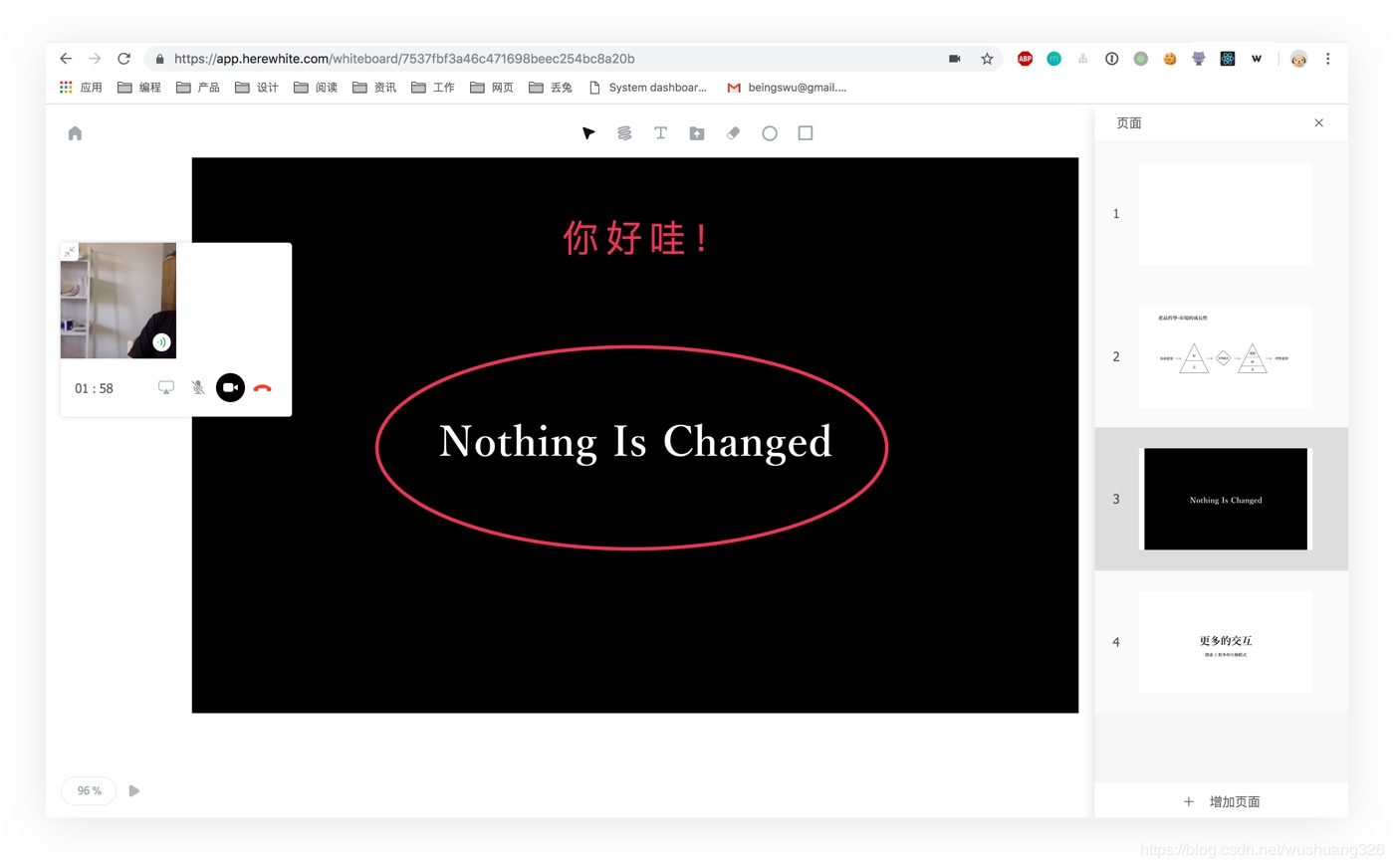Open the 编程 bookmarks folder

click(x=141, y=88)
